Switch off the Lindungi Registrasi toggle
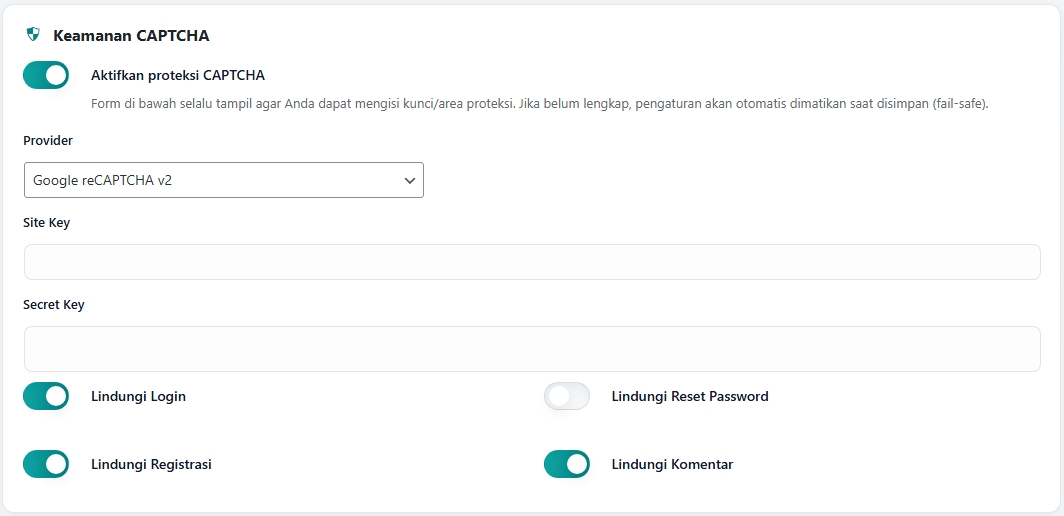Screen dimensions: 1064x516 [46, 464]
